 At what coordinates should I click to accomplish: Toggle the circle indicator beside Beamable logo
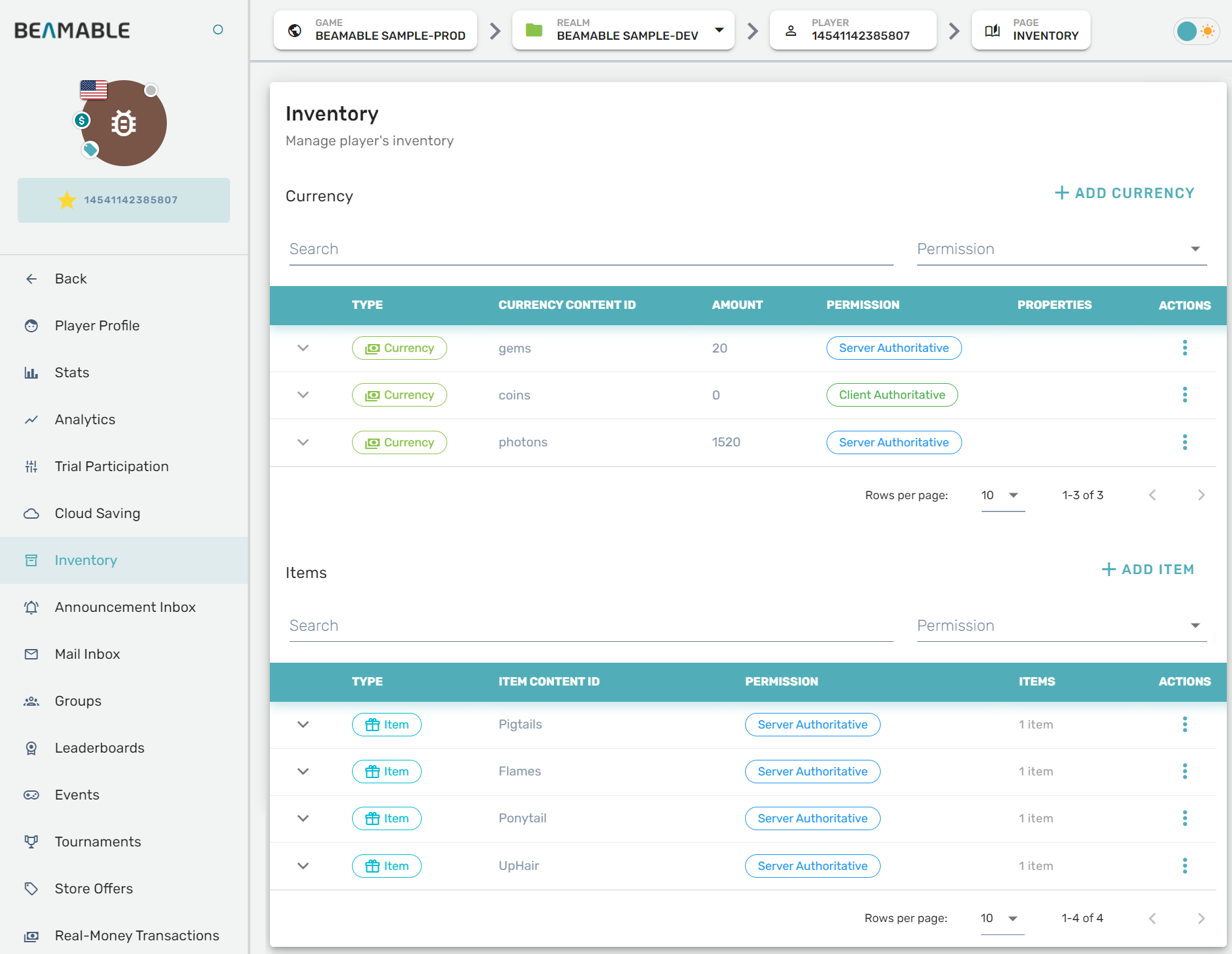[x=218, y=29]
